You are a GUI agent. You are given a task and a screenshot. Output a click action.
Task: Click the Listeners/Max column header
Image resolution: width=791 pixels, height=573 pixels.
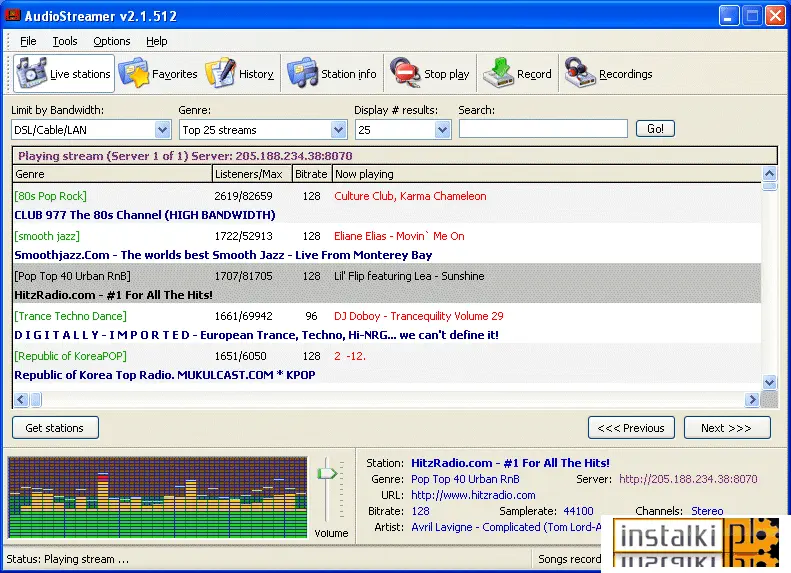click(252, 174)
